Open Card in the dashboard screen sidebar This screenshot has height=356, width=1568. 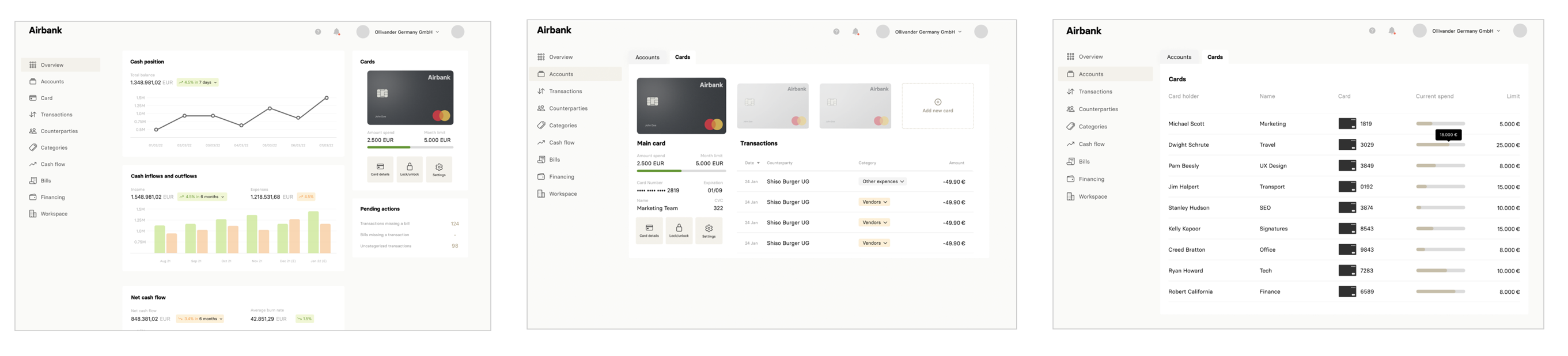tap(41, 98)
